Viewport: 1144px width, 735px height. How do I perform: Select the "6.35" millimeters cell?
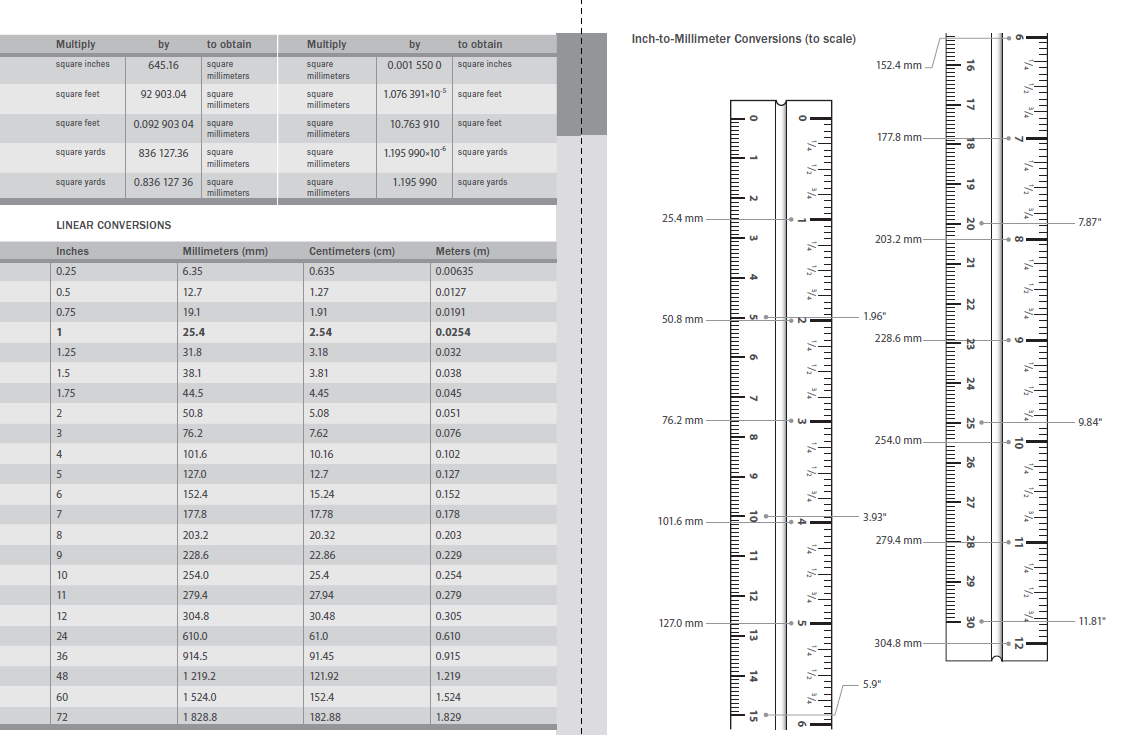(x=193, y=272)
